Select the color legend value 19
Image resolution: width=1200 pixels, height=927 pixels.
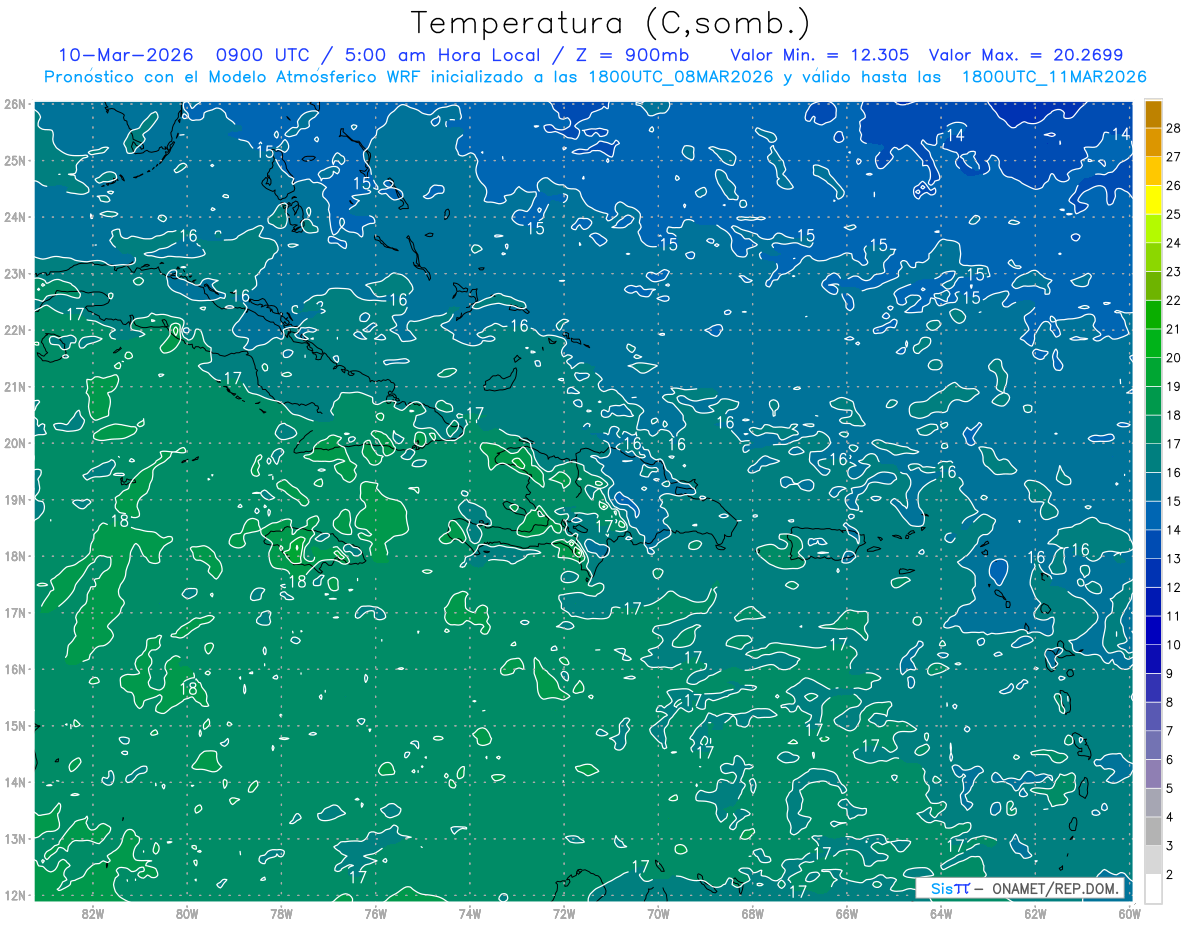[x=1174, y=386]
